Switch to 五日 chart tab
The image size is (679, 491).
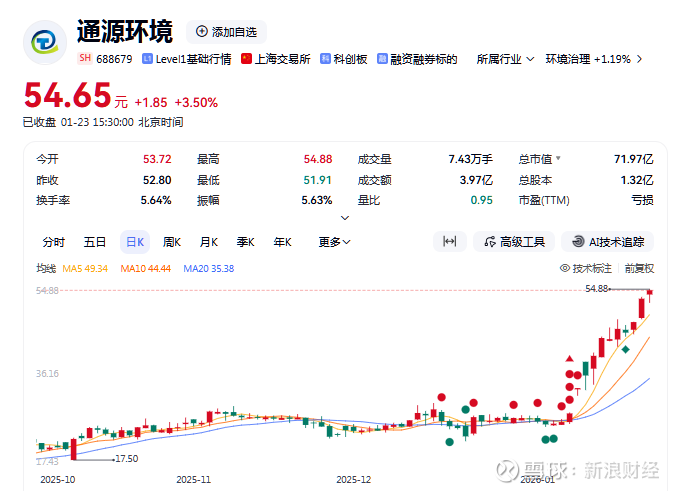click(x=94, y=242)
